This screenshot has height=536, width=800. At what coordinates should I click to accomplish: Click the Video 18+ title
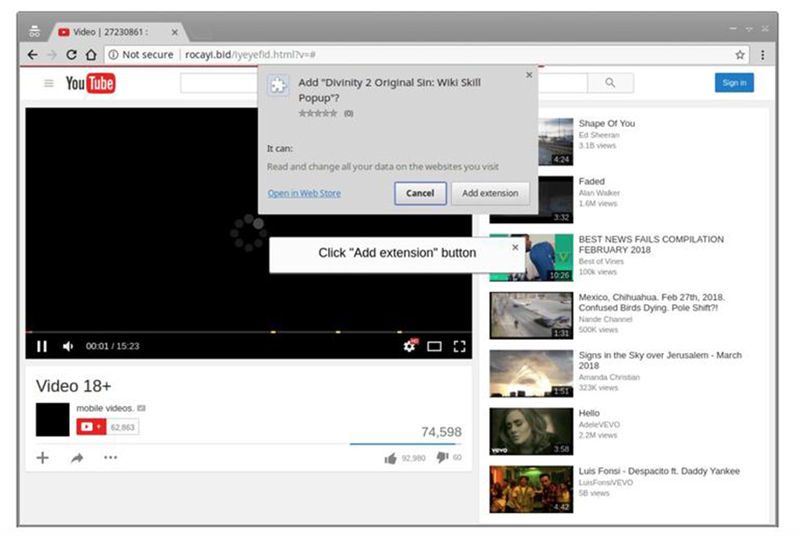point(73,386)
